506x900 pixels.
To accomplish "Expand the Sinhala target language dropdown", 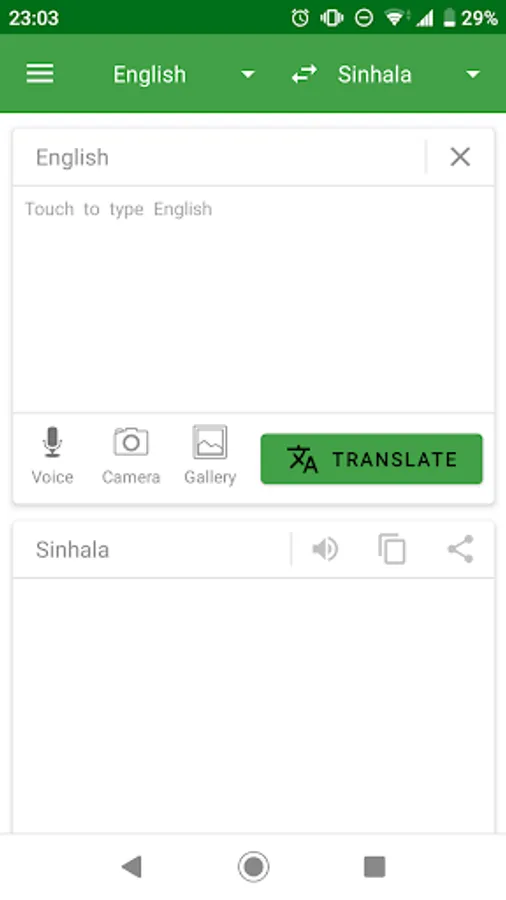I will 473,75.
